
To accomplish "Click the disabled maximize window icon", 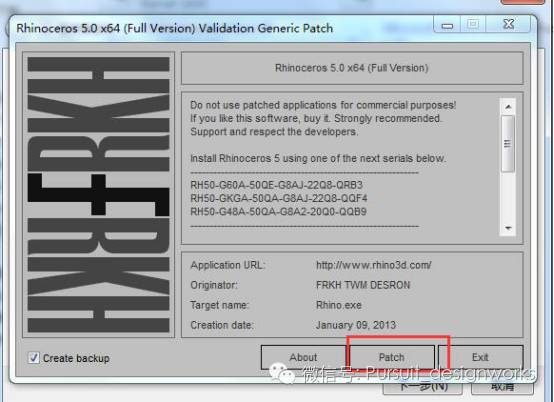I will point(473,24).
